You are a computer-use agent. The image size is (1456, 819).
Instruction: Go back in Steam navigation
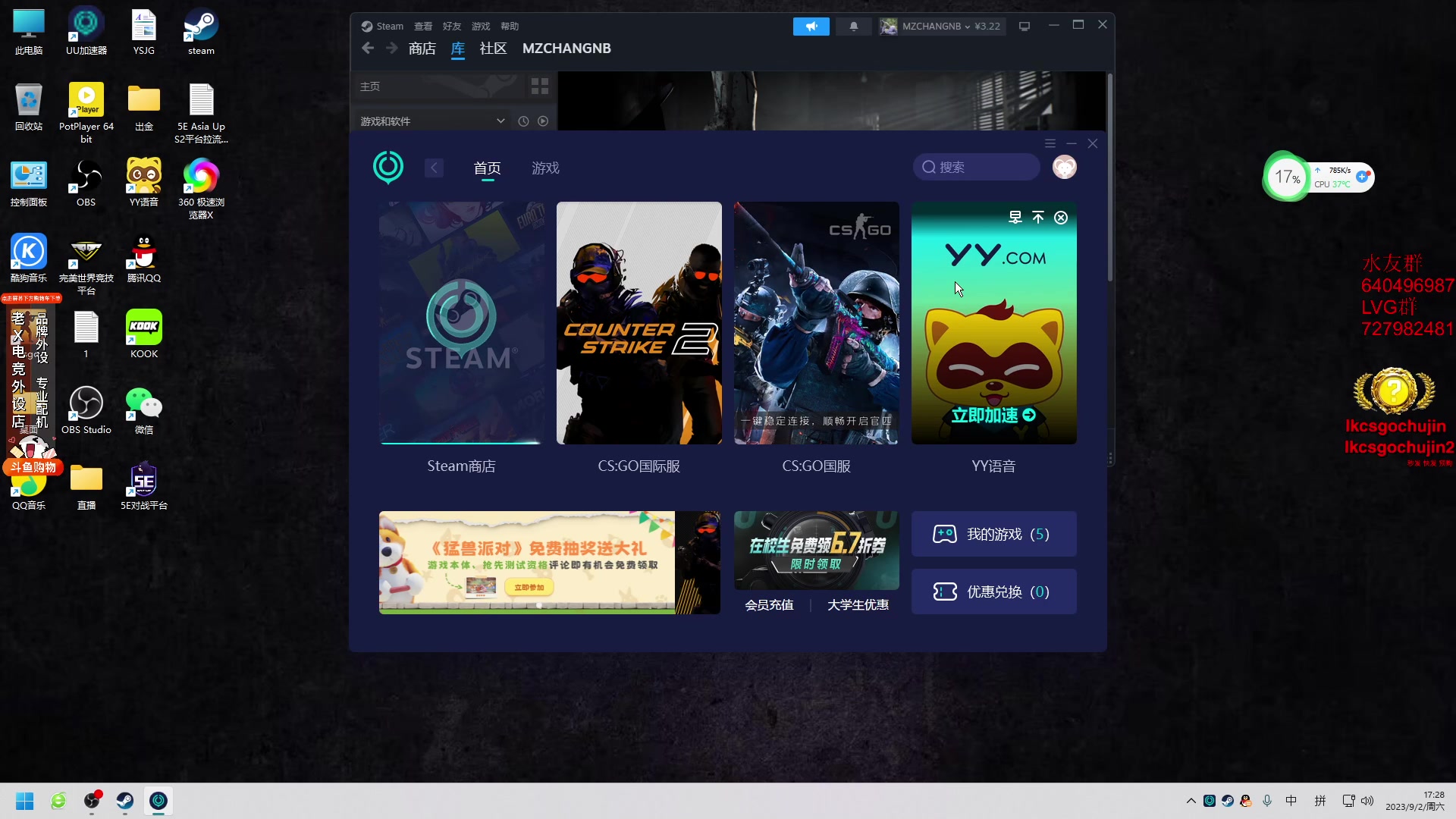(368, 49)
